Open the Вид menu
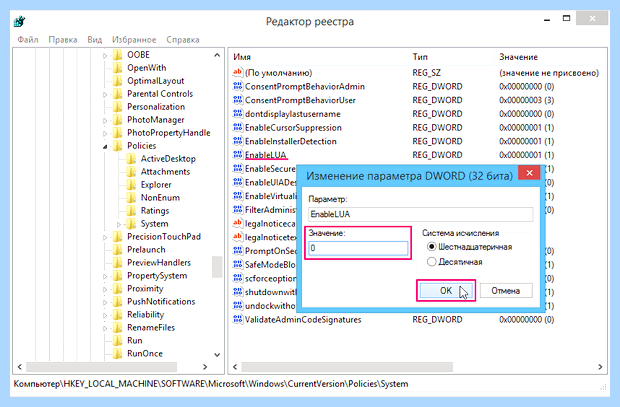The image size is (620, 407). (95, 40)
